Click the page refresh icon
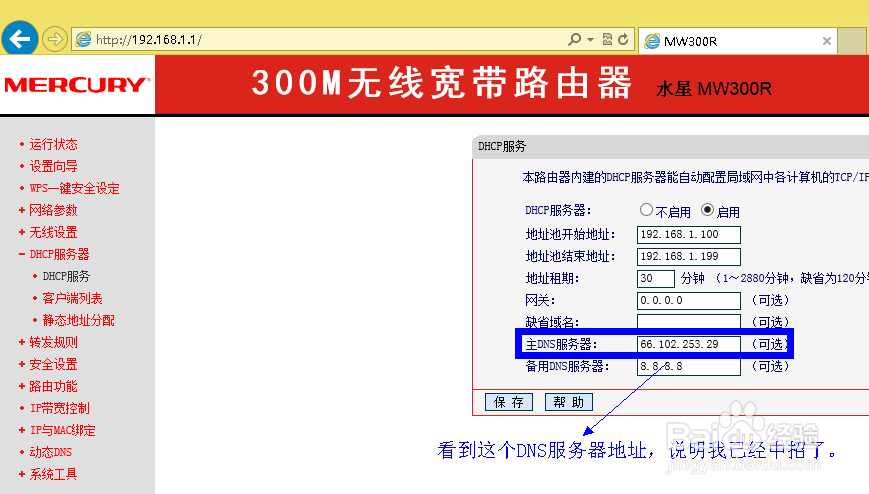 pyautogui.click(x=623, y=39)
